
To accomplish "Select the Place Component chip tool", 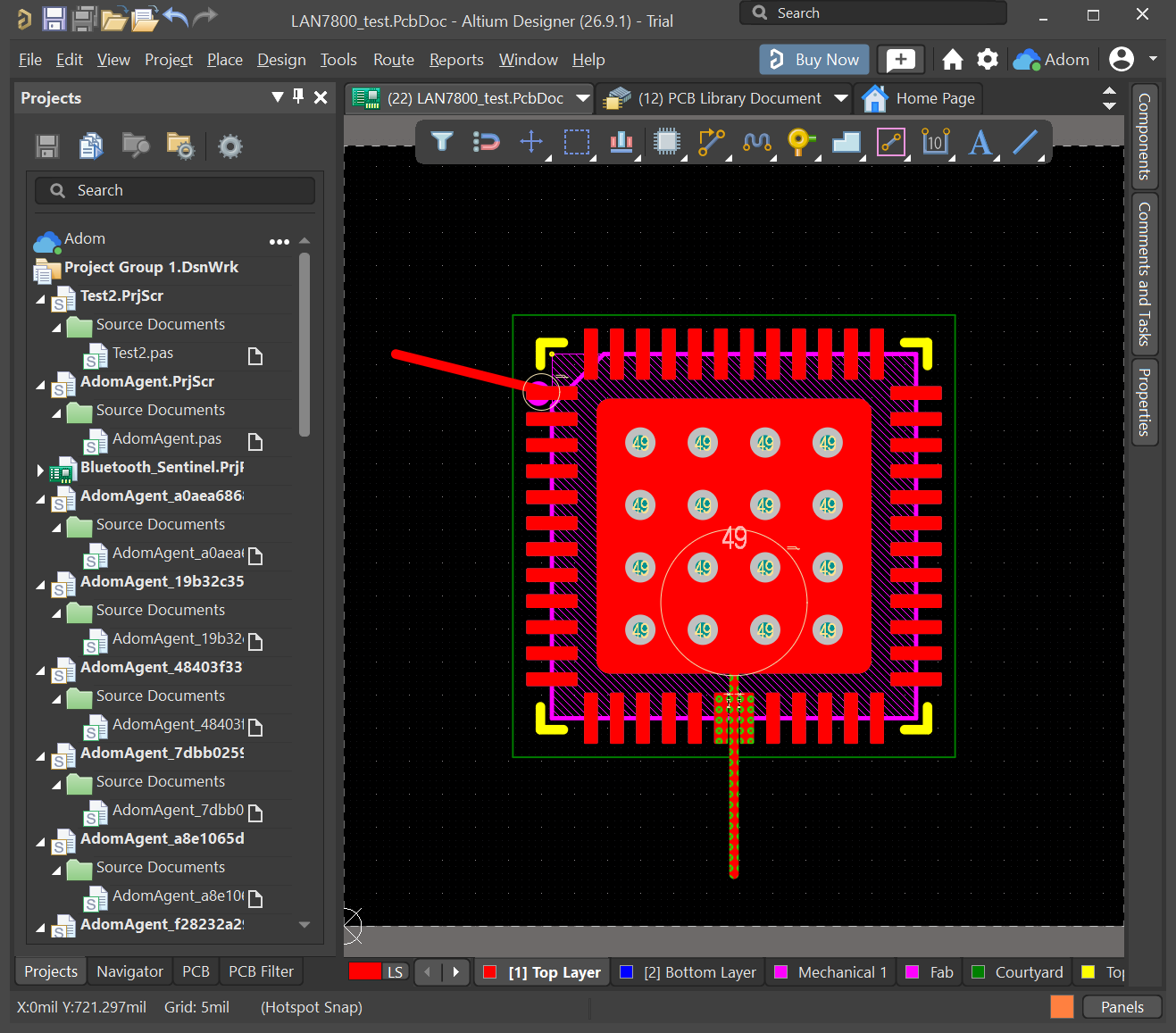I will [x=667, y=142].
